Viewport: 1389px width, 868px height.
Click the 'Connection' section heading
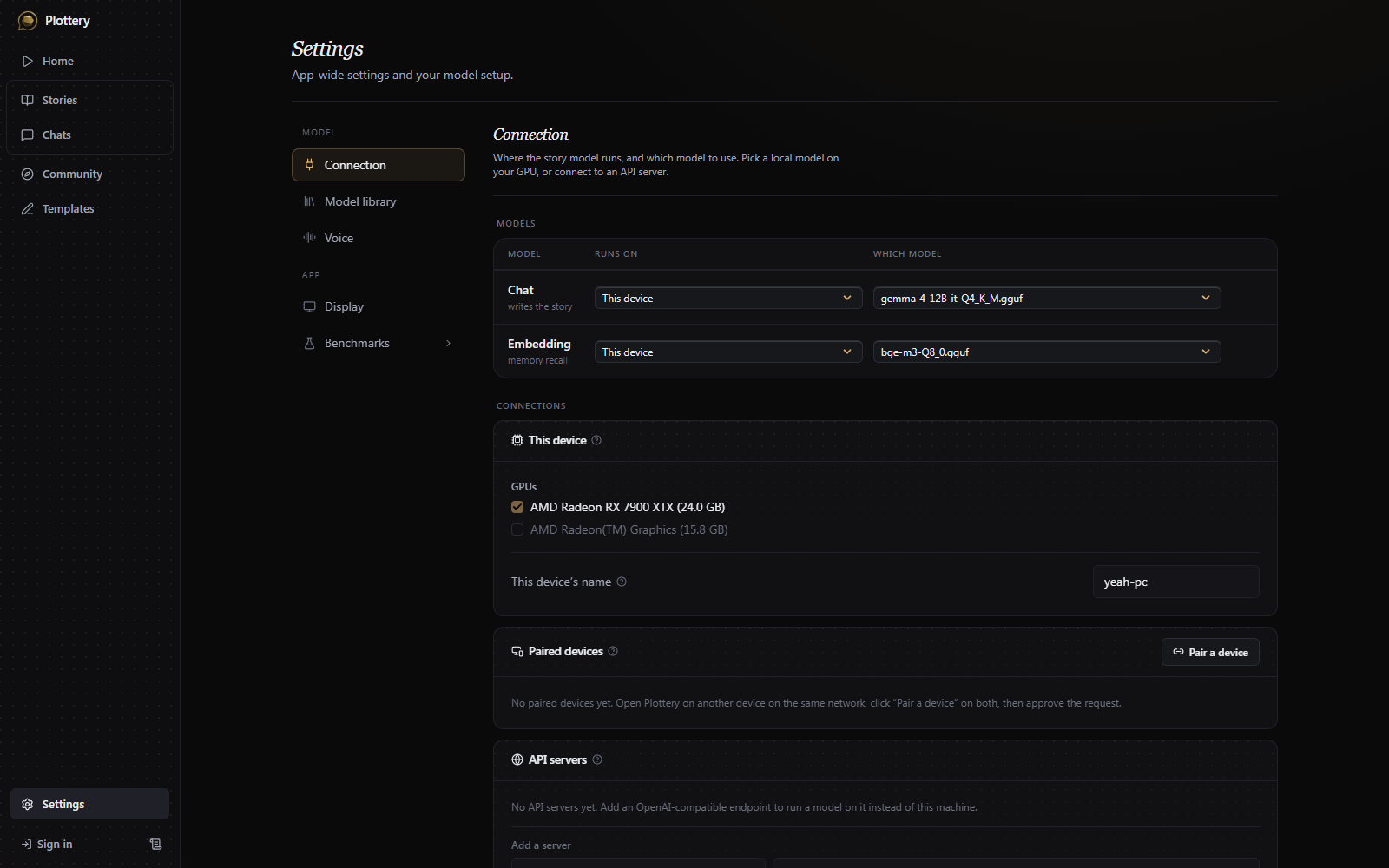tap(530, 135)
